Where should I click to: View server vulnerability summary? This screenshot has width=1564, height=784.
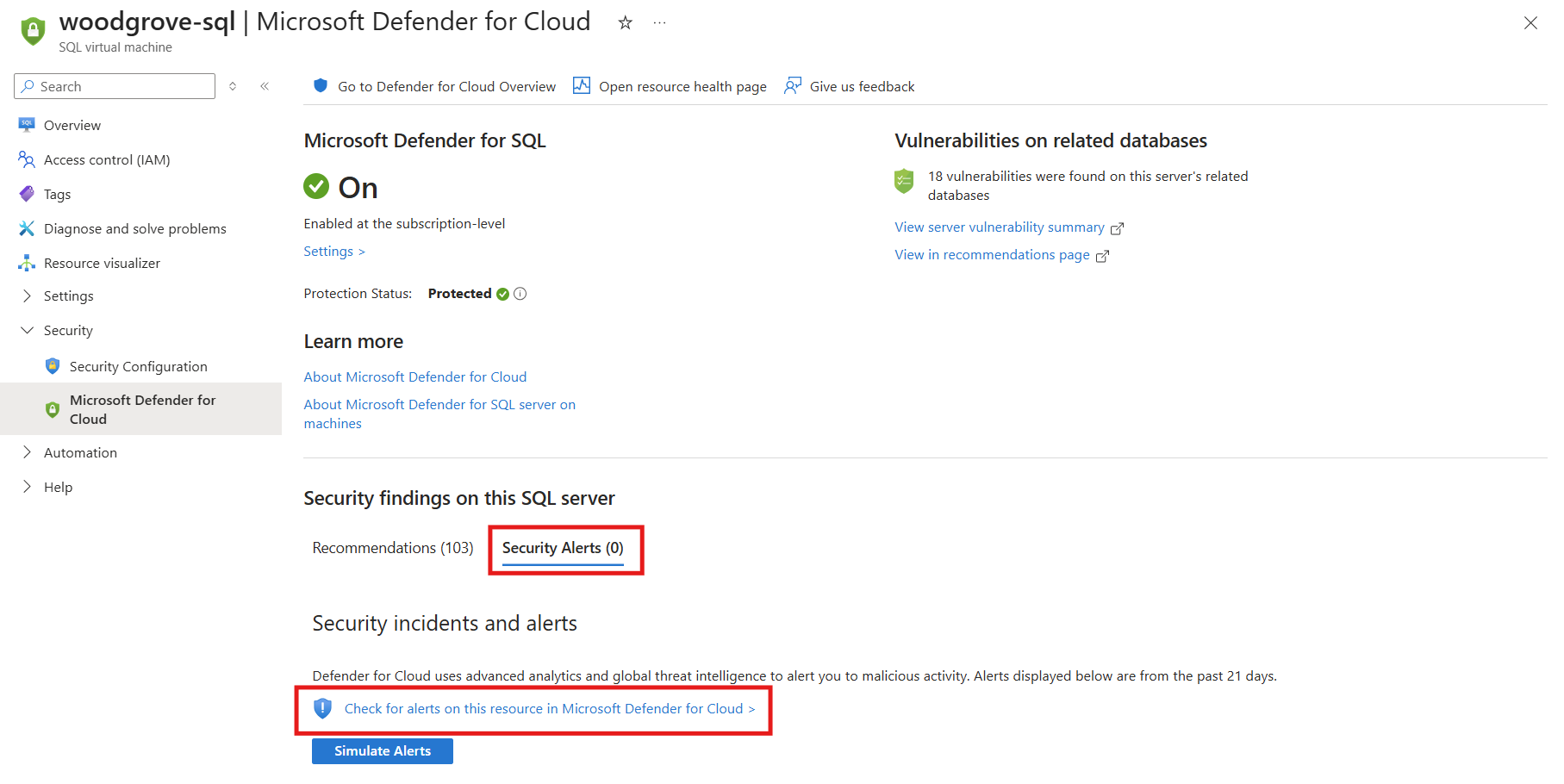pos(1000,227)
